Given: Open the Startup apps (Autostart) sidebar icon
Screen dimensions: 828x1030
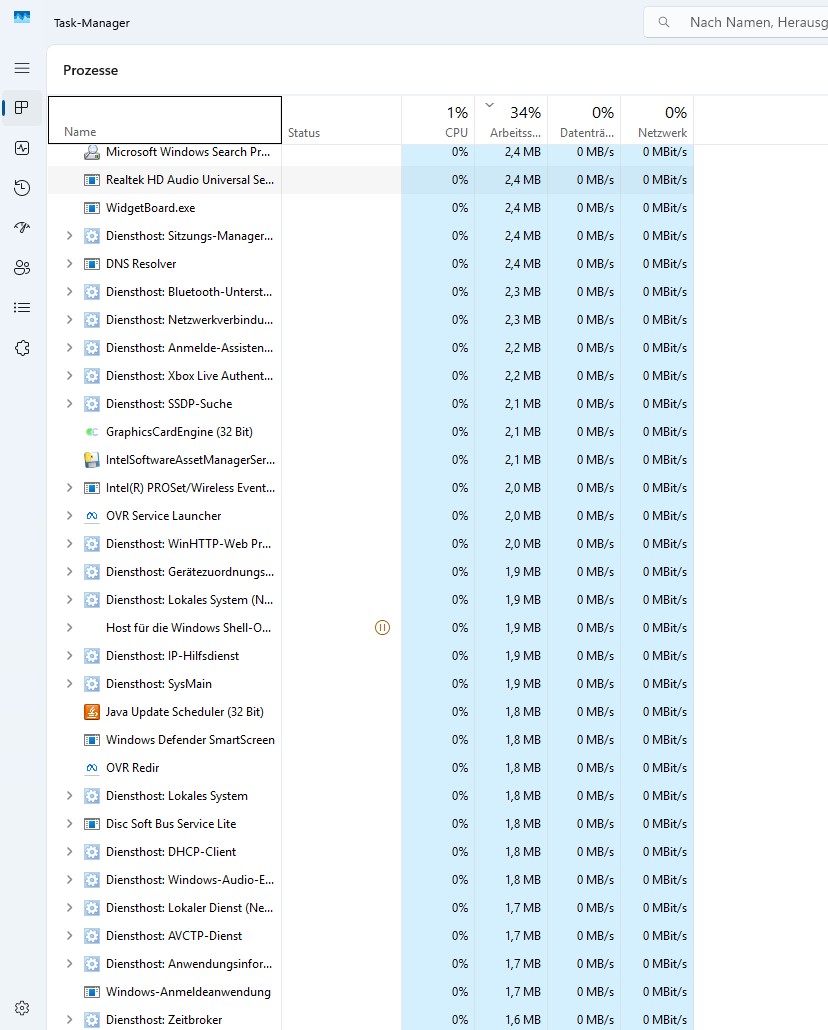Looking at the screenshot, I should click(22, 228).
